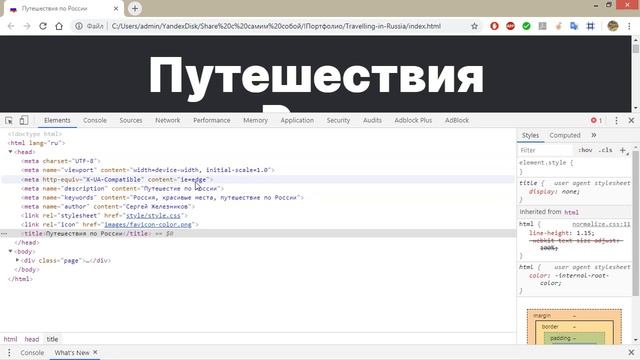Viewport: 640px width, 360px height.
Task: View site information icon in address bar
Action: (78, 26)
